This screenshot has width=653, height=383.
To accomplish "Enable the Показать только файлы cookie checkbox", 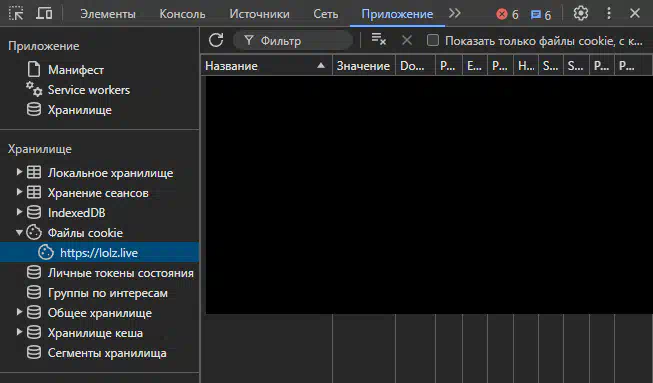I will [x=433, y=40].
